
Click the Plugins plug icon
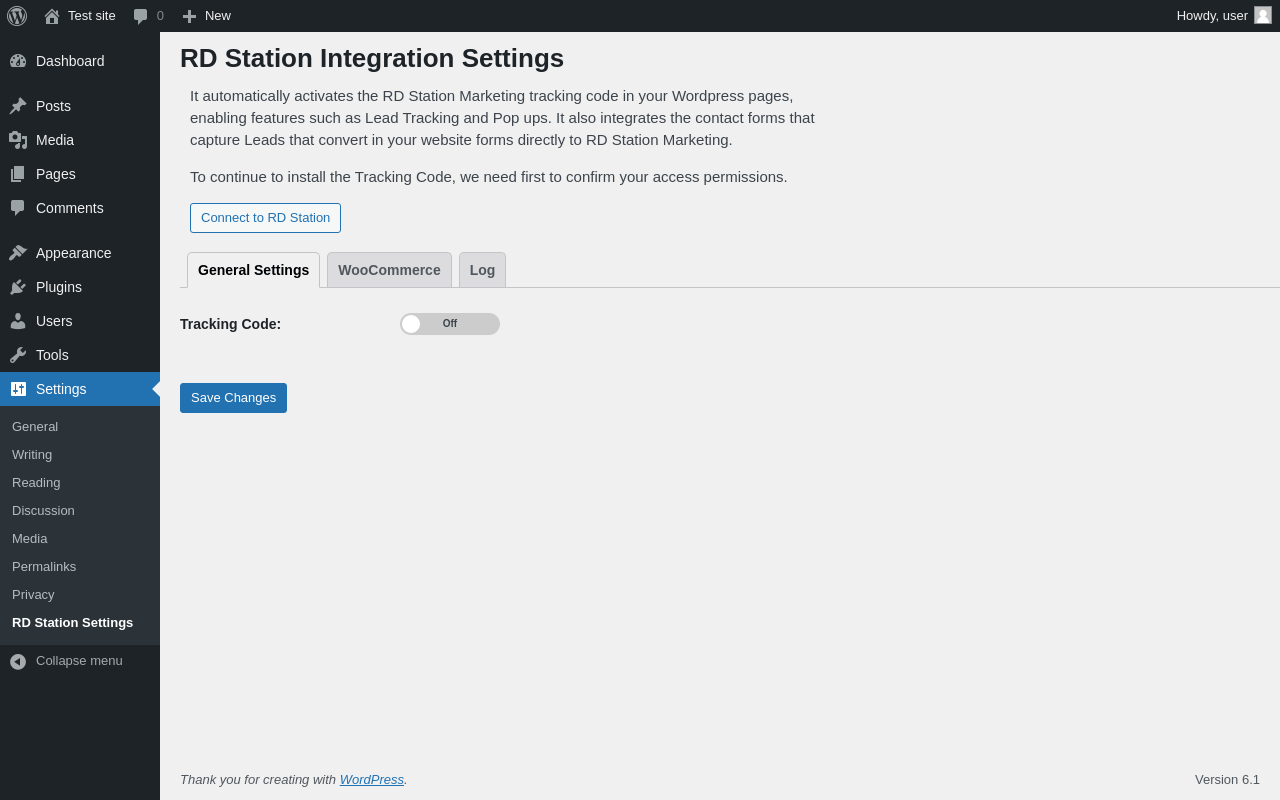[x=18, y=287]
